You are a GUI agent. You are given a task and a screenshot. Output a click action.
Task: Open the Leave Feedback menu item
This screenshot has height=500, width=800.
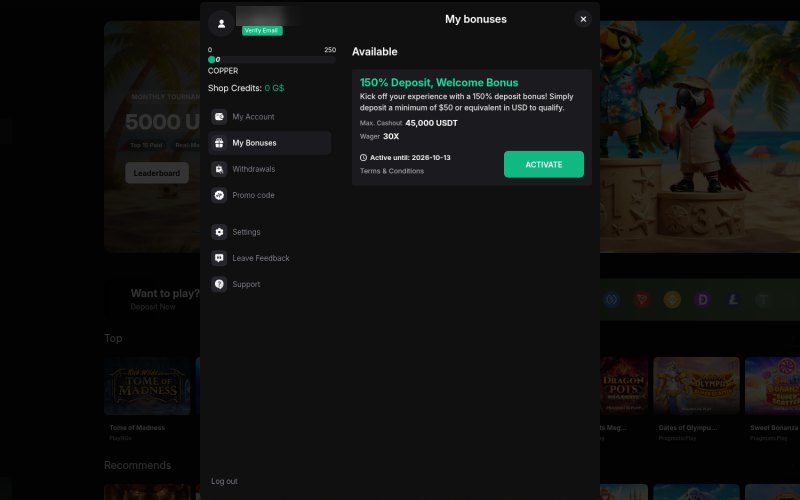click(269, 258)
